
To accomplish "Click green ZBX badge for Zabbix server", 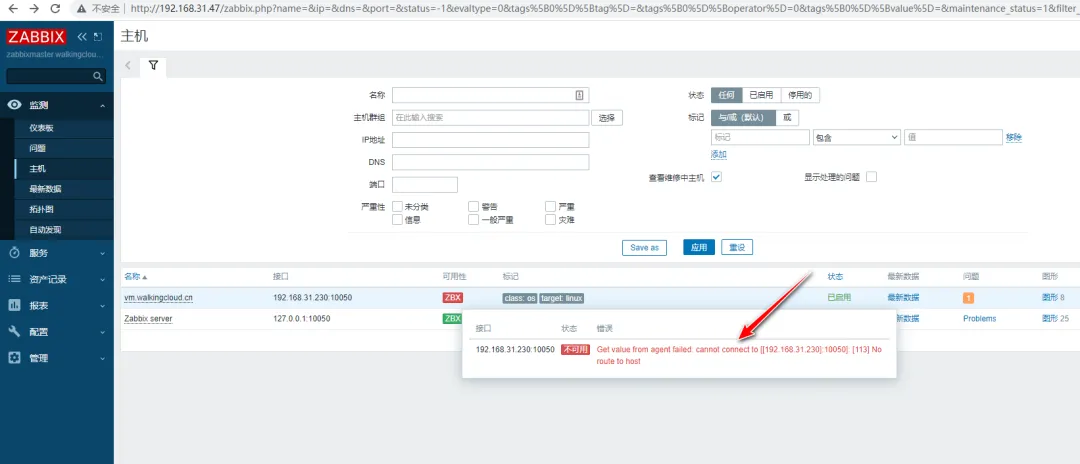I will [x=452, y=318].
